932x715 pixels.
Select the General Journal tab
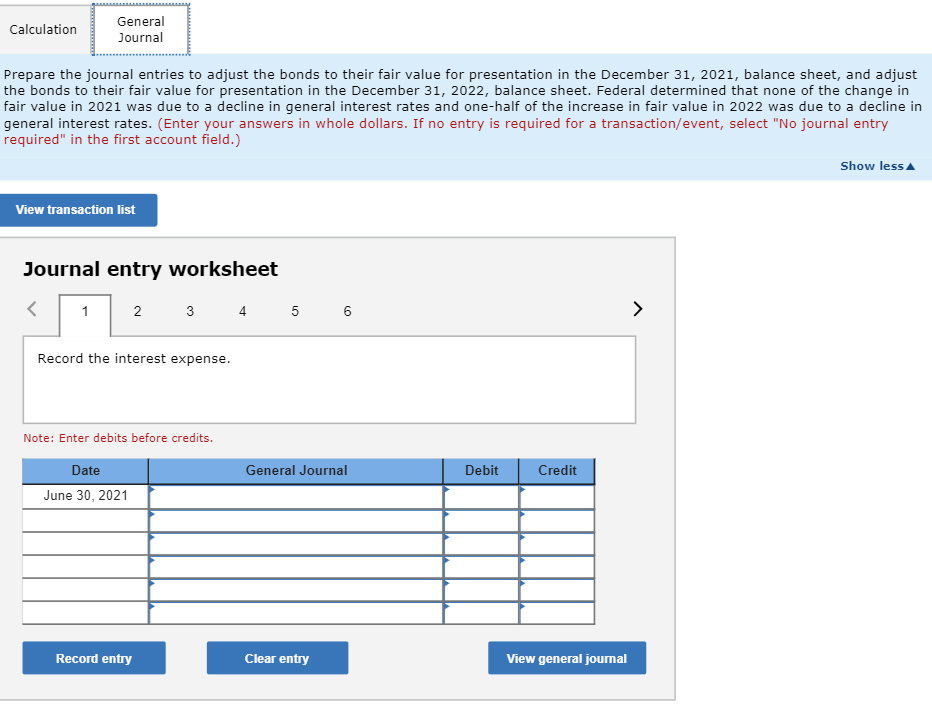point(141,30)
